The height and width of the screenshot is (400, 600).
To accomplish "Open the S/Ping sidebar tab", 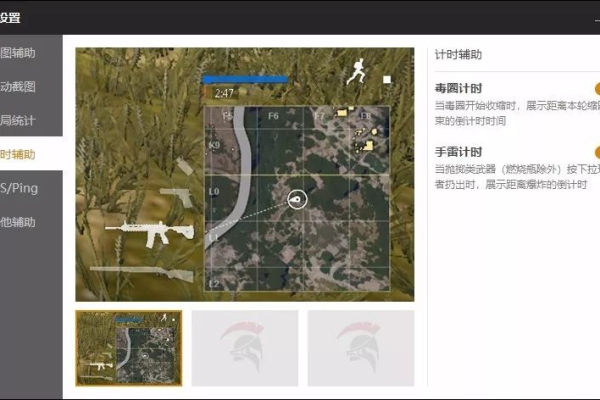I will click(31, 188).
